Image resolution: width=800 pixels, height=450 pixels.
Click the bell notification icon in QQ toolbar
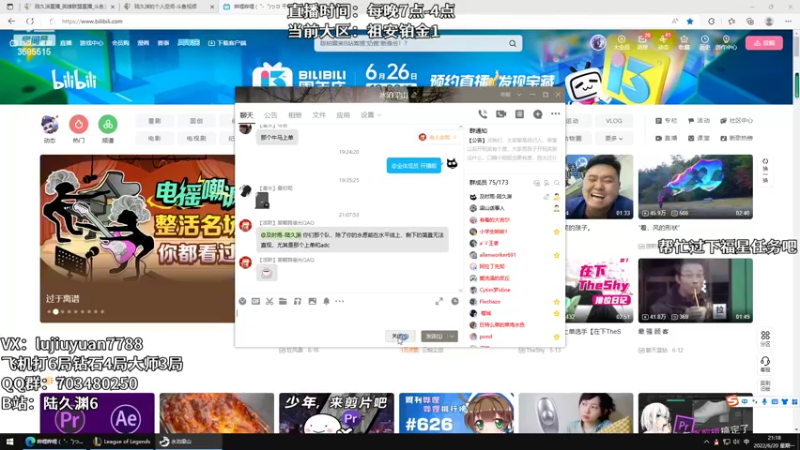click(327, 302)
